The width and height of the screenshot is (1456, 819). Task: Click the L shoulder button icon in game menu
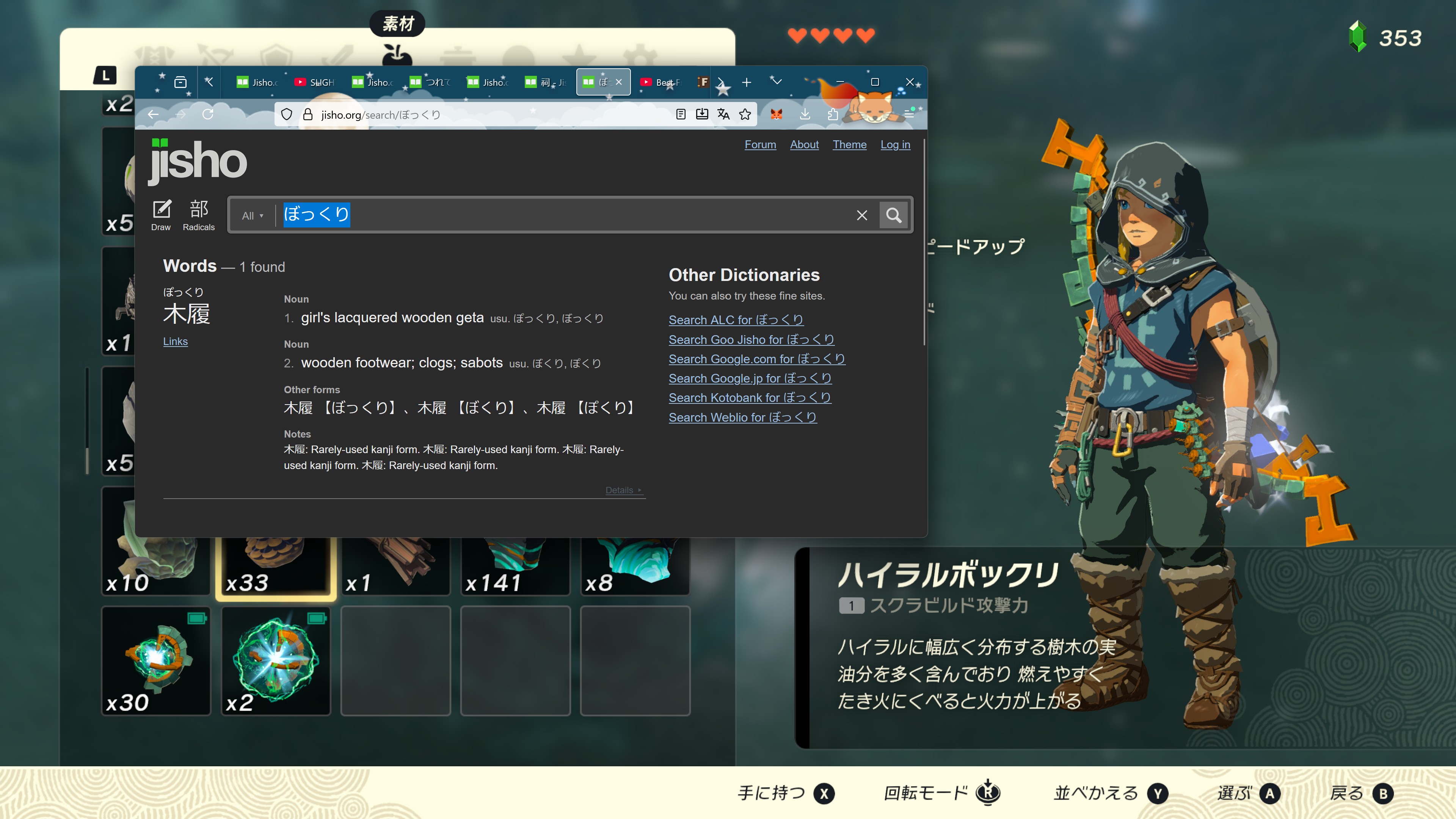pos(105,75)
